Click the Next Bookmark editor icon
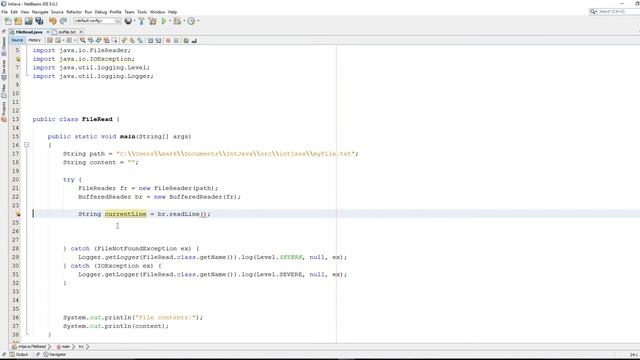Viewport: 640px width, 360px height. pos(132,40)
